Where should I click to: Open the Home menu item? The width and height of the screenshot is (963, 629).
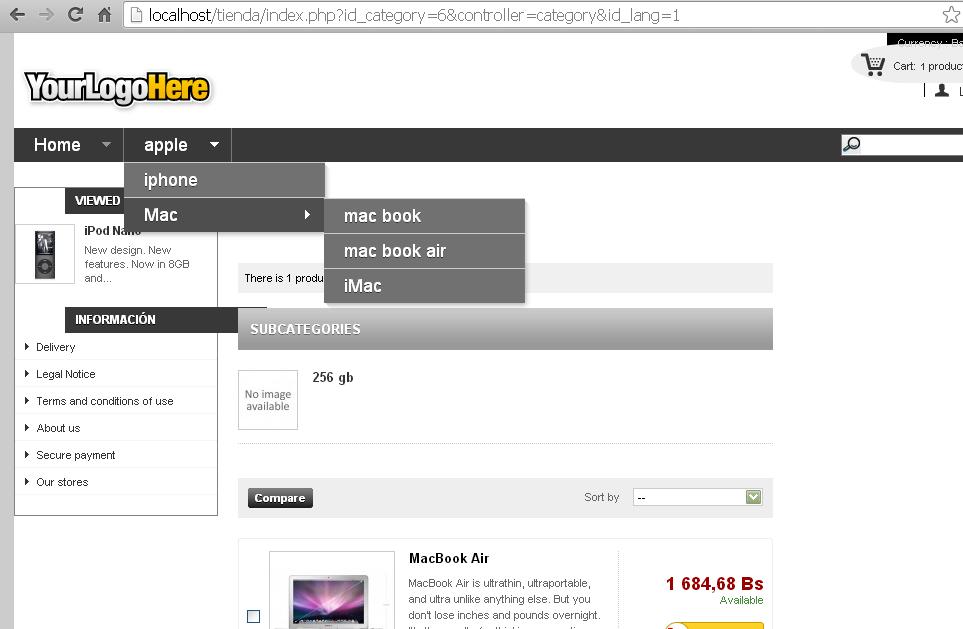57,145
